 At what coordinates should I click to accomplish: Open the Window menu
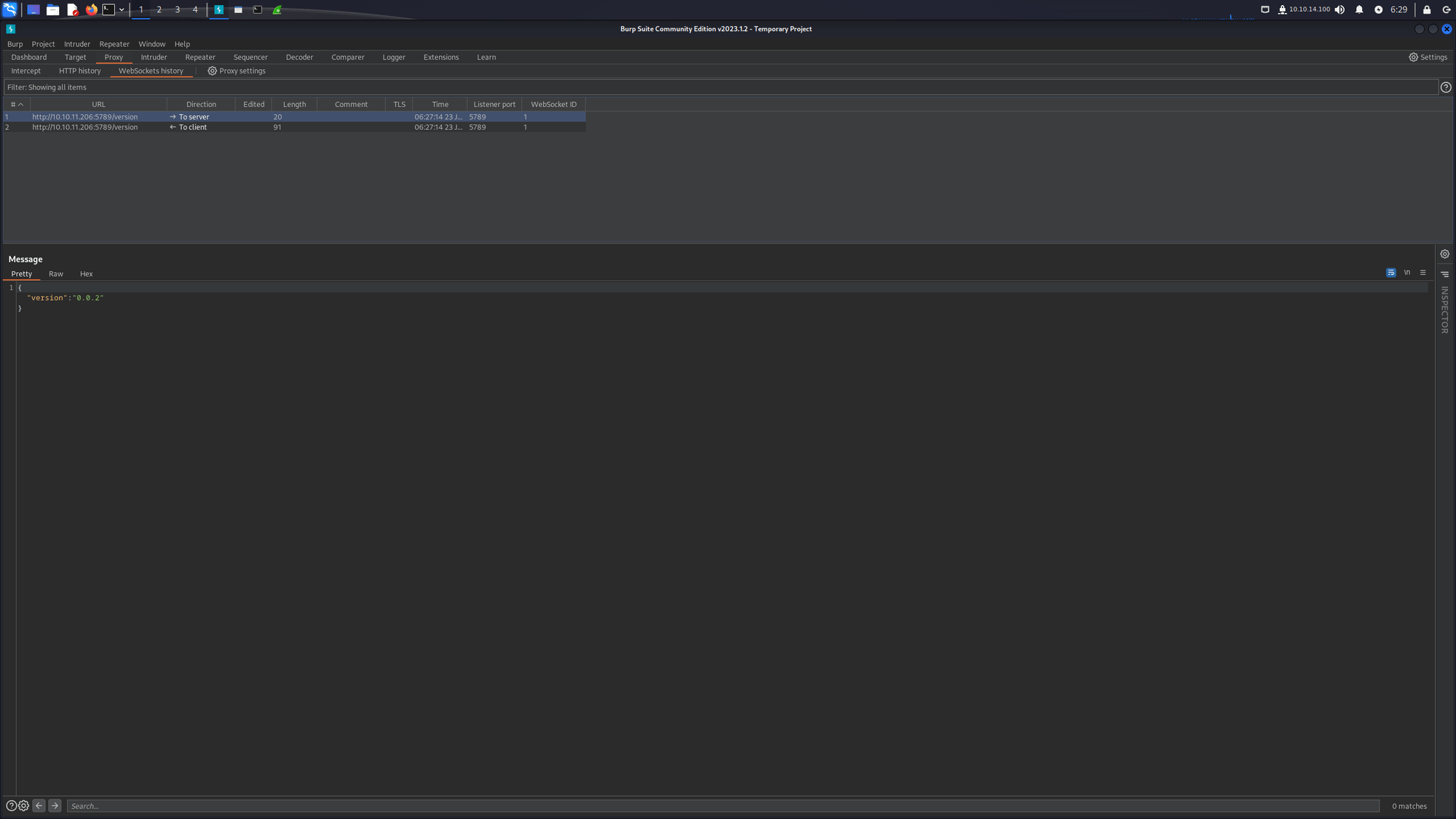pyautogui.click(x=152, y=44)
